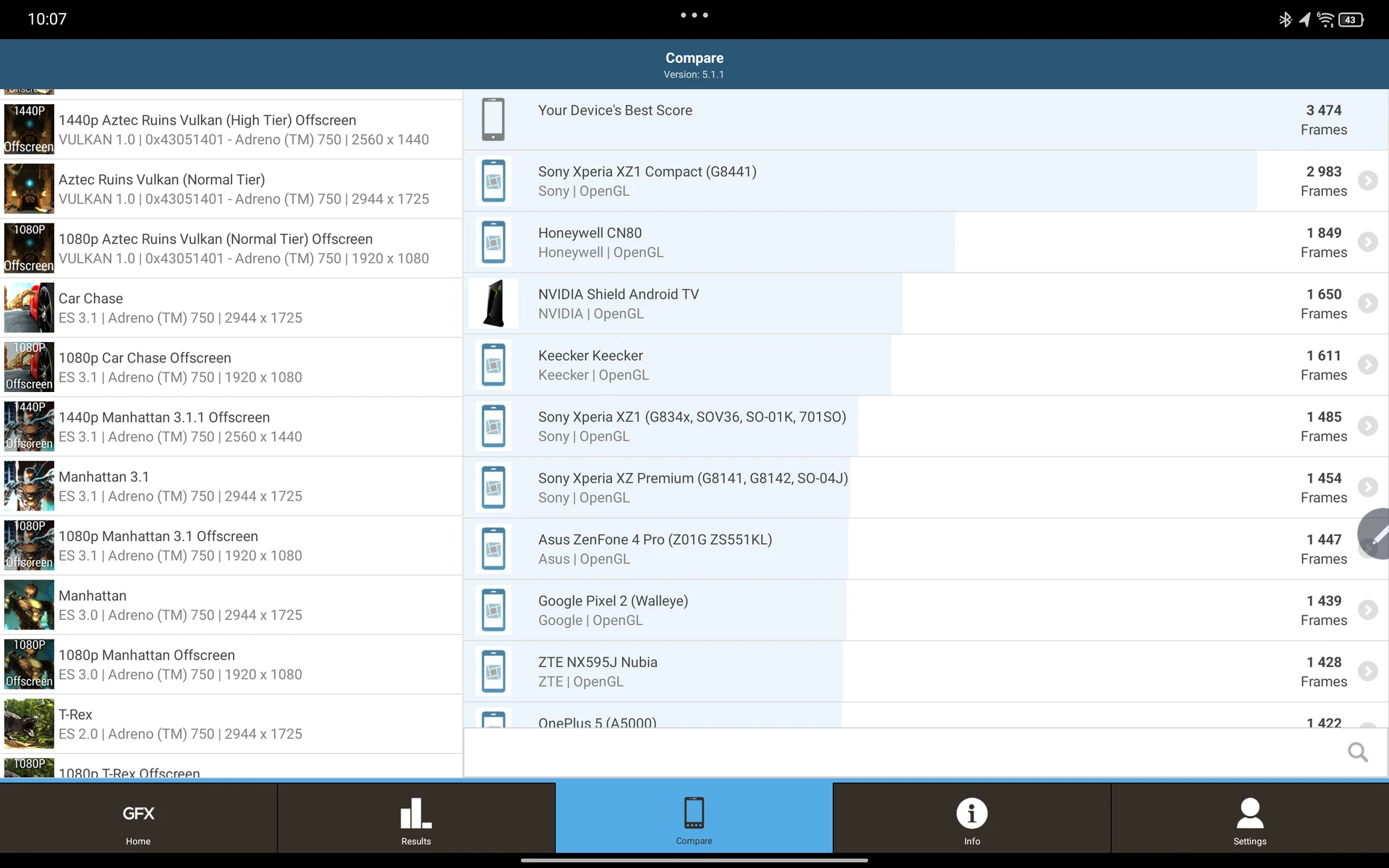1389x868 pixels.
Task: Select Manhattan ES 3.0 test thumbnail
Action: pos(29,605)
